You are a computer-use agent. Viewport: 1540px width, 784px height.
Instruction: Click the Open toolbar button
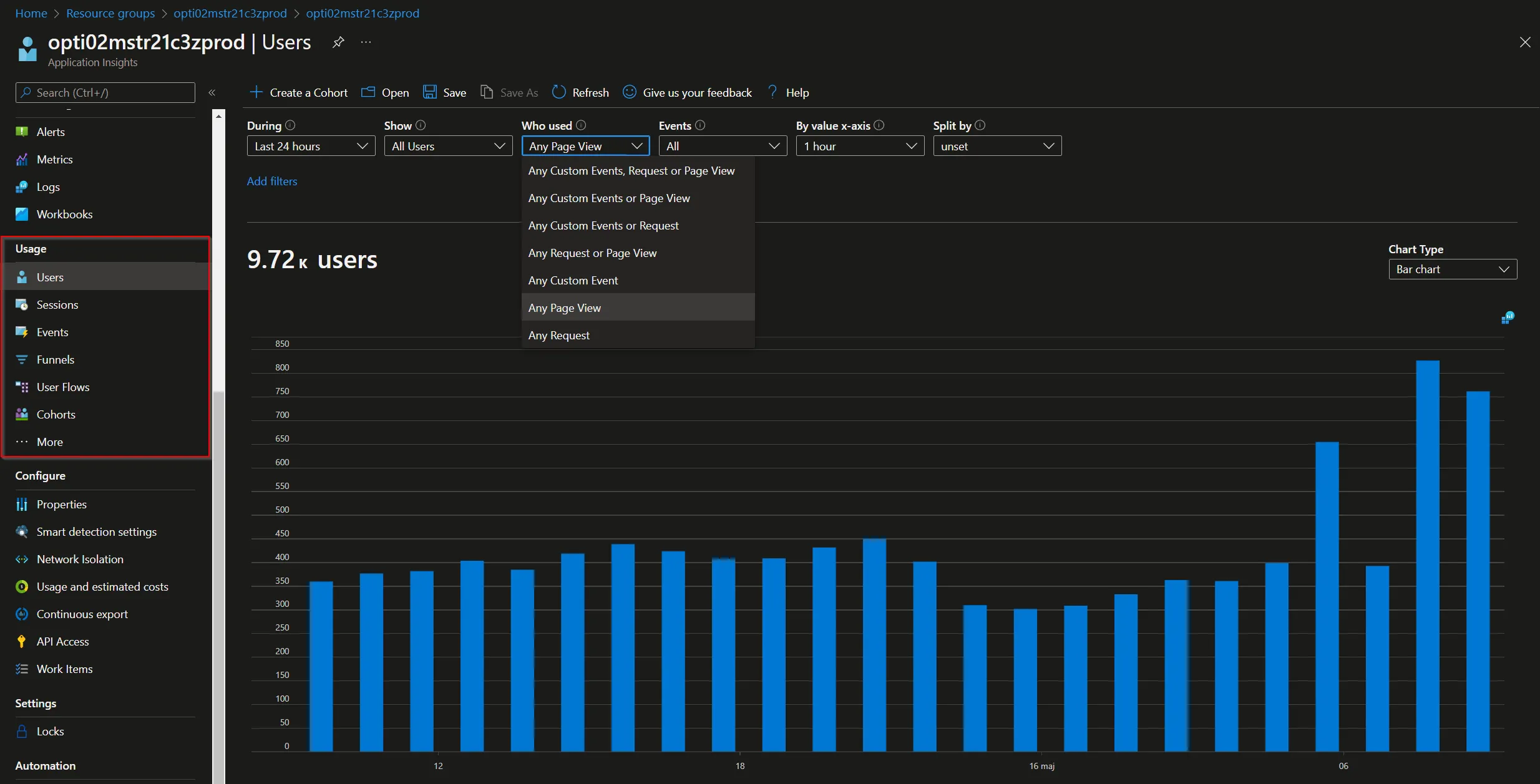click(385, 92)
